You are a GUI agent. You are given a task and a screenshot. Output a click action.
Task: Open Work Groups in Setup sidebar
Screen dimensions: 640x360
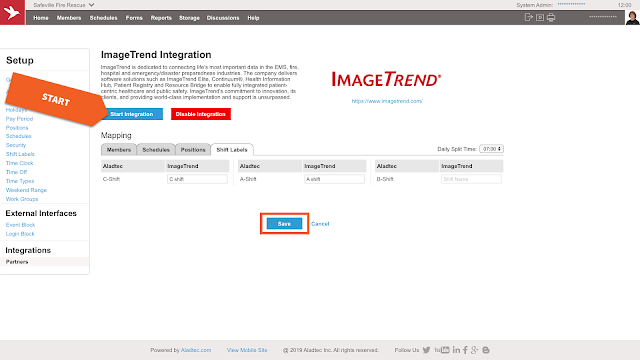[x=22, y=199]
